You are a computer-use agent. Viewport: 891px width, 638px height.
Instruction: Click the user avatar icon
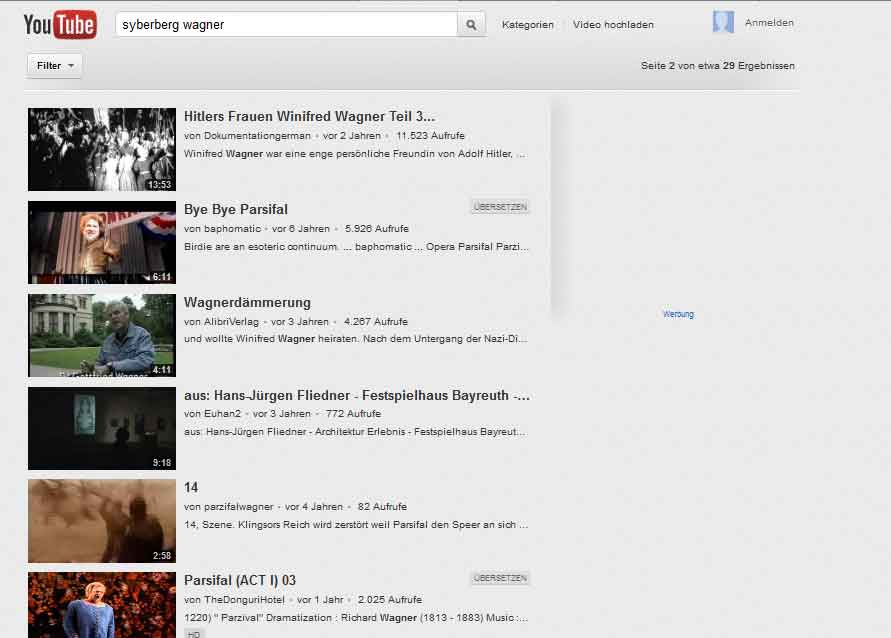[x=723, y=23]
